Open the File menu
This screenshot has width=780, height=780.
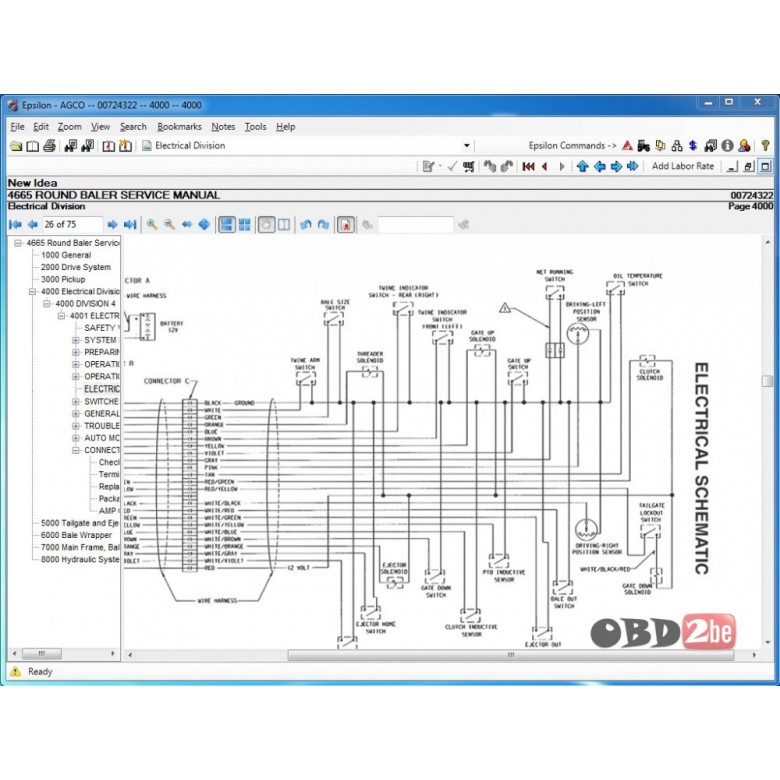[17, 127]
